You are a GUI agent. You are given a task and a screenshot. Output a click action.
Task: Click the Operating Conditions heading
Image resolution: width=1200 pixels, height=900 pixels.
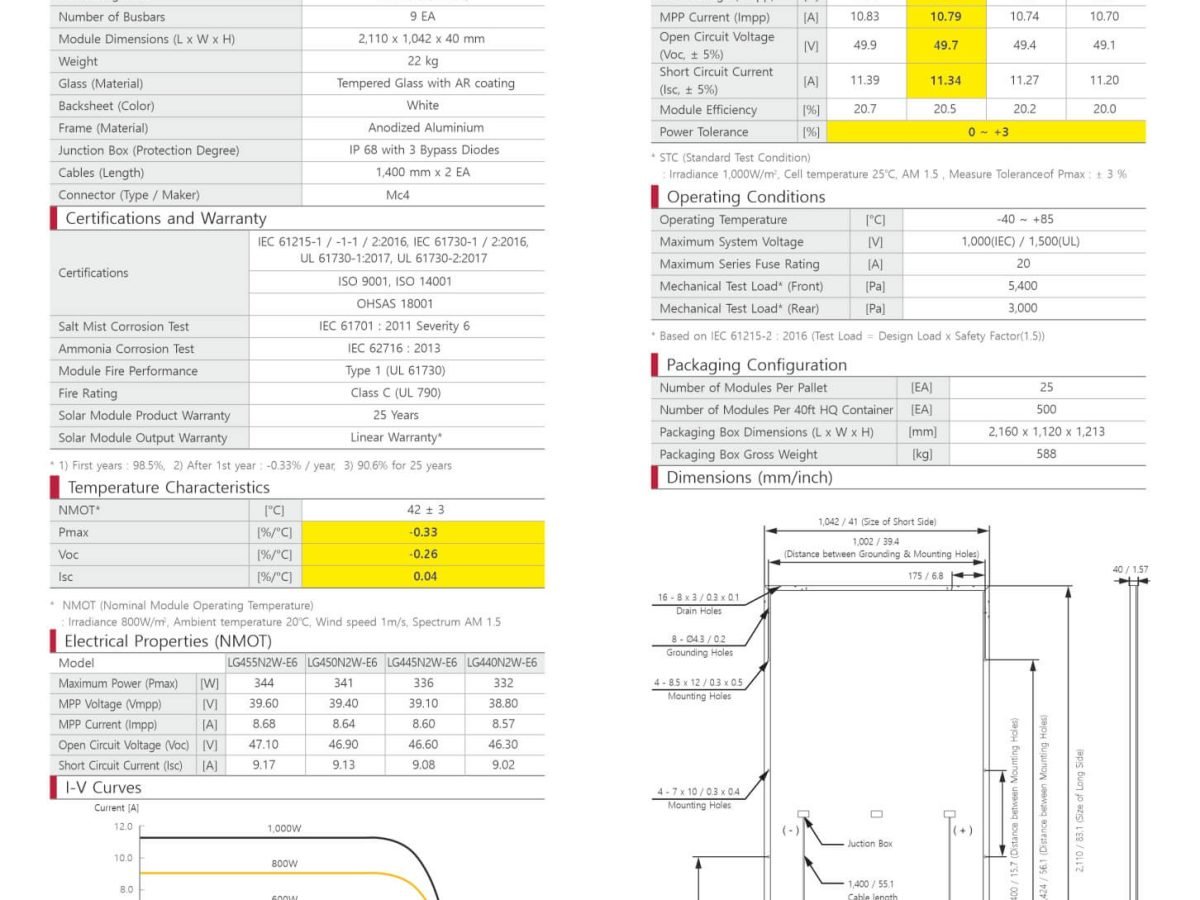click(746, 197)
